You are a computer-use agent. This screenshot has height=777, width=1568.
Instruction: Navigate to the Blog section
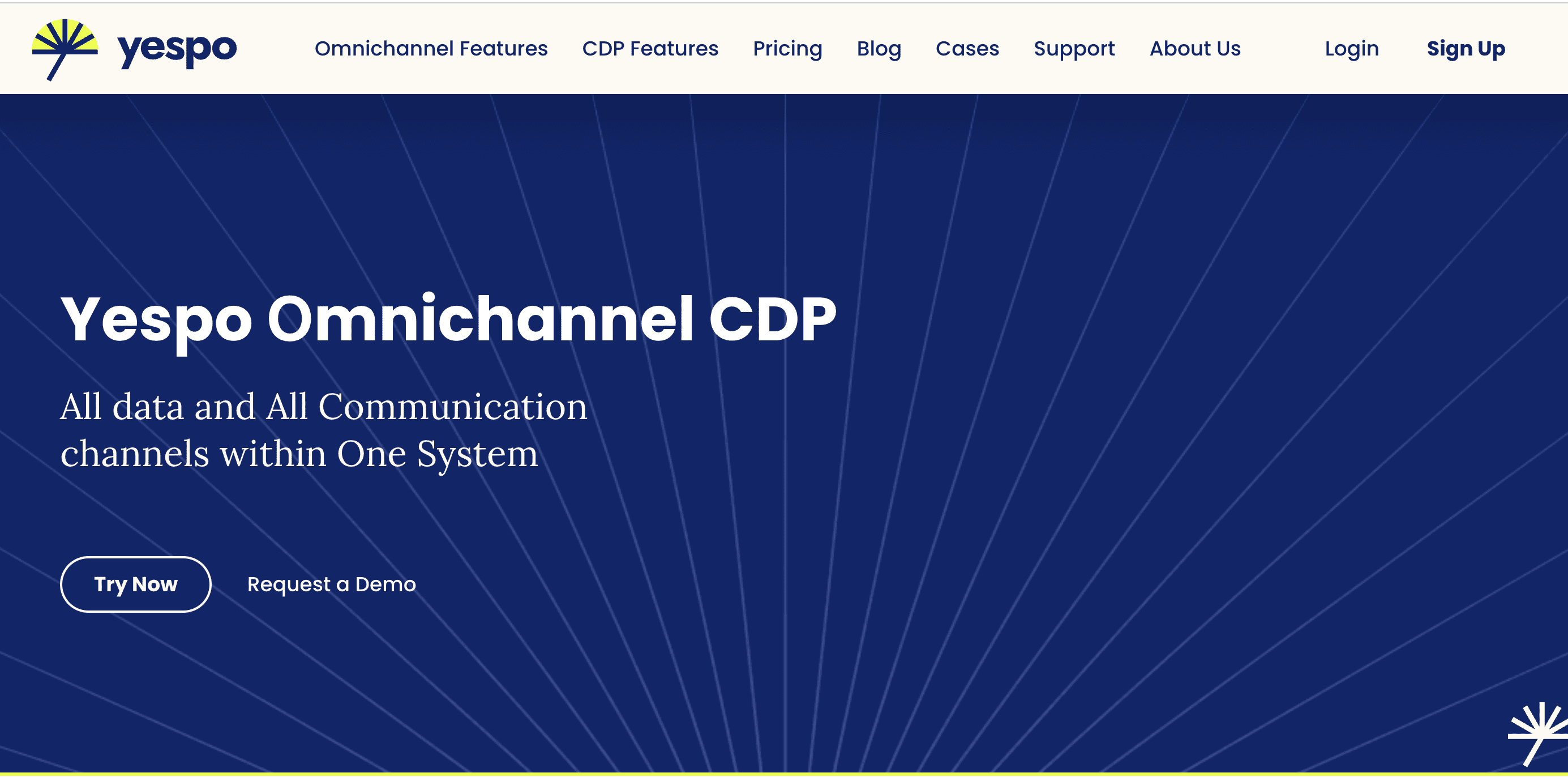click(879, 47)
